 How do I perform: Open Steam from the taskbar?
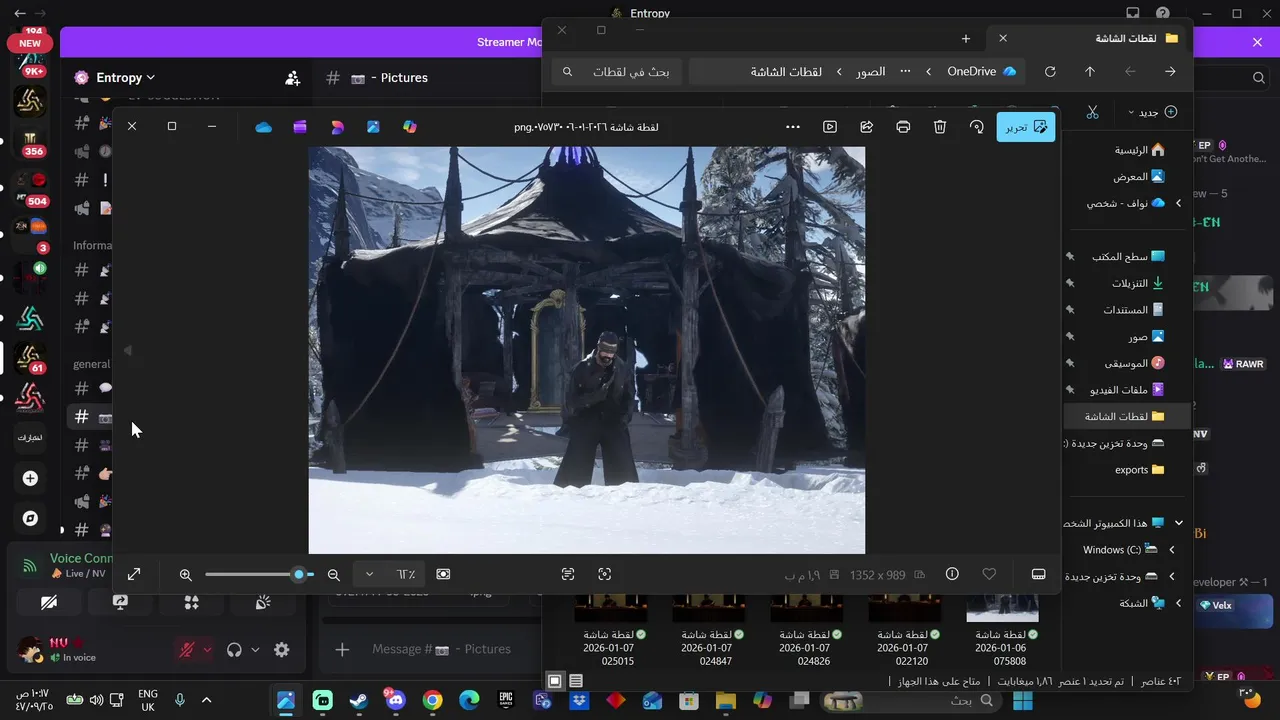click(x=358, y=701)
